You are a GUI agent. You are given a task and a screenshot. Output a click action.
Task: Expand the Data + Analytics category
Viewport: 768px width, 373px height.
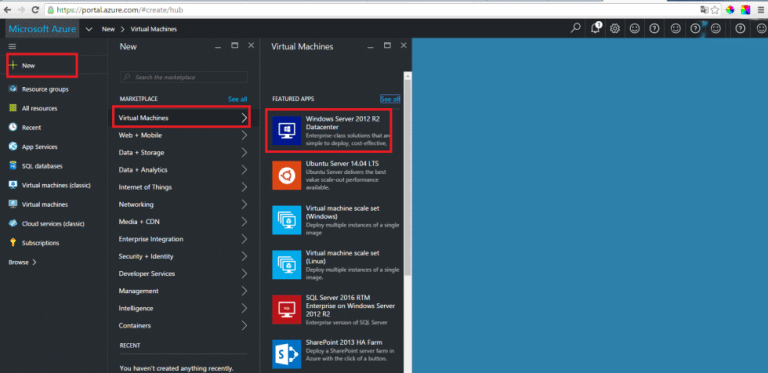pos(183,170)
